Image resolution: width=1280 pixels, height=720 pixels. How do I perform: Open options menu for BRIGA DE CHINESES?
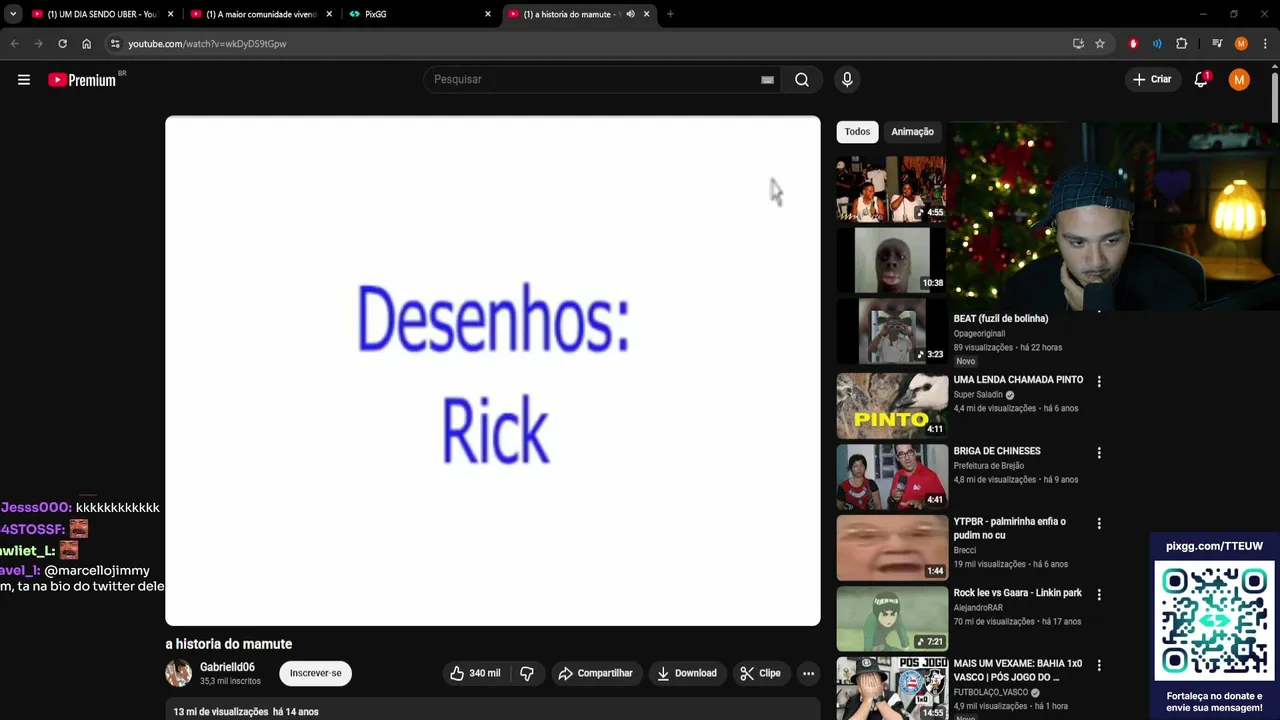pyautogui.click(x=1099, y=452)
